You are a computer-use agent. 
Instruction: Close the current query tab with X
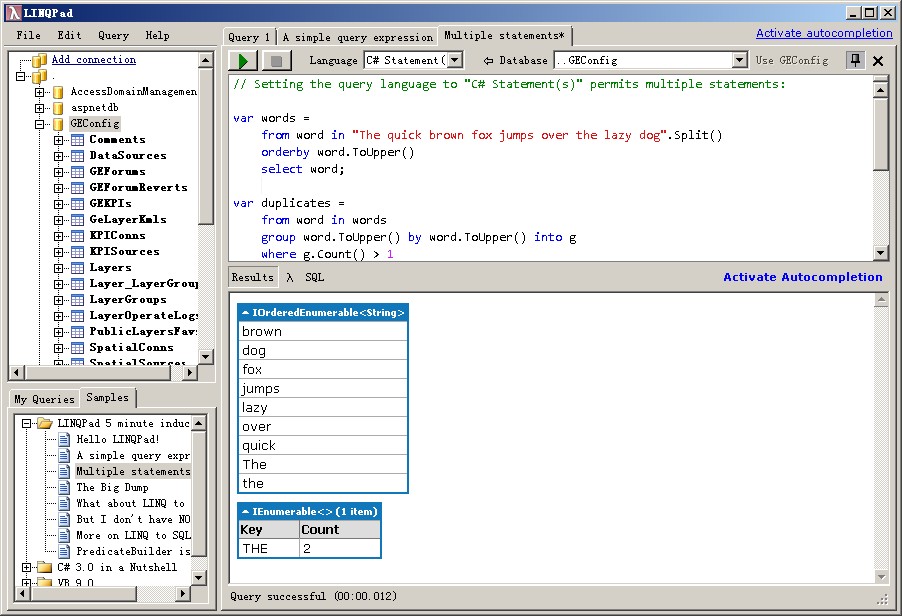[878, 61]
